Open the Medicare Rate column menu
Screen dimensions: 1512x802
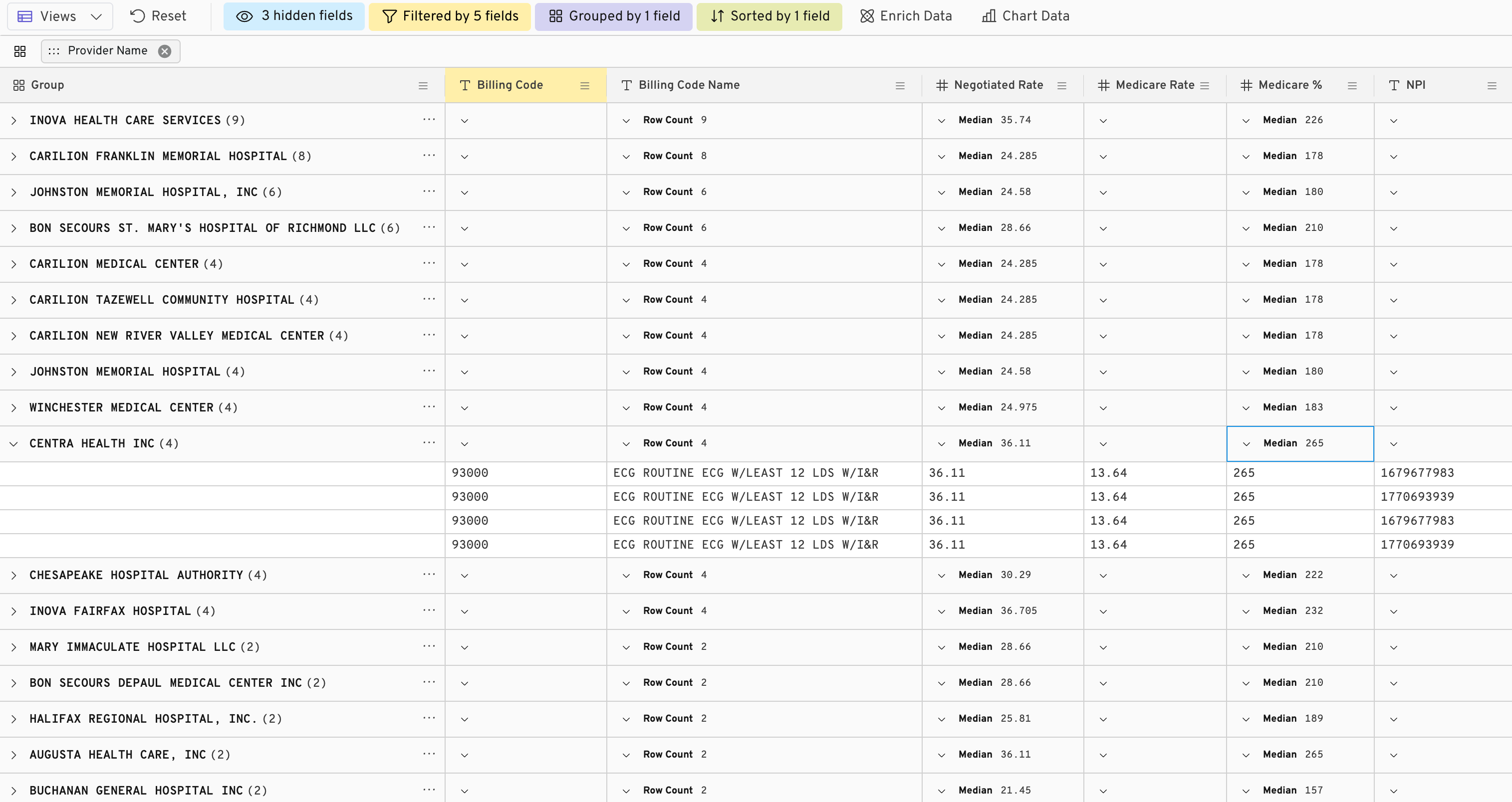pyautogui.click(x=1205, y=86)
